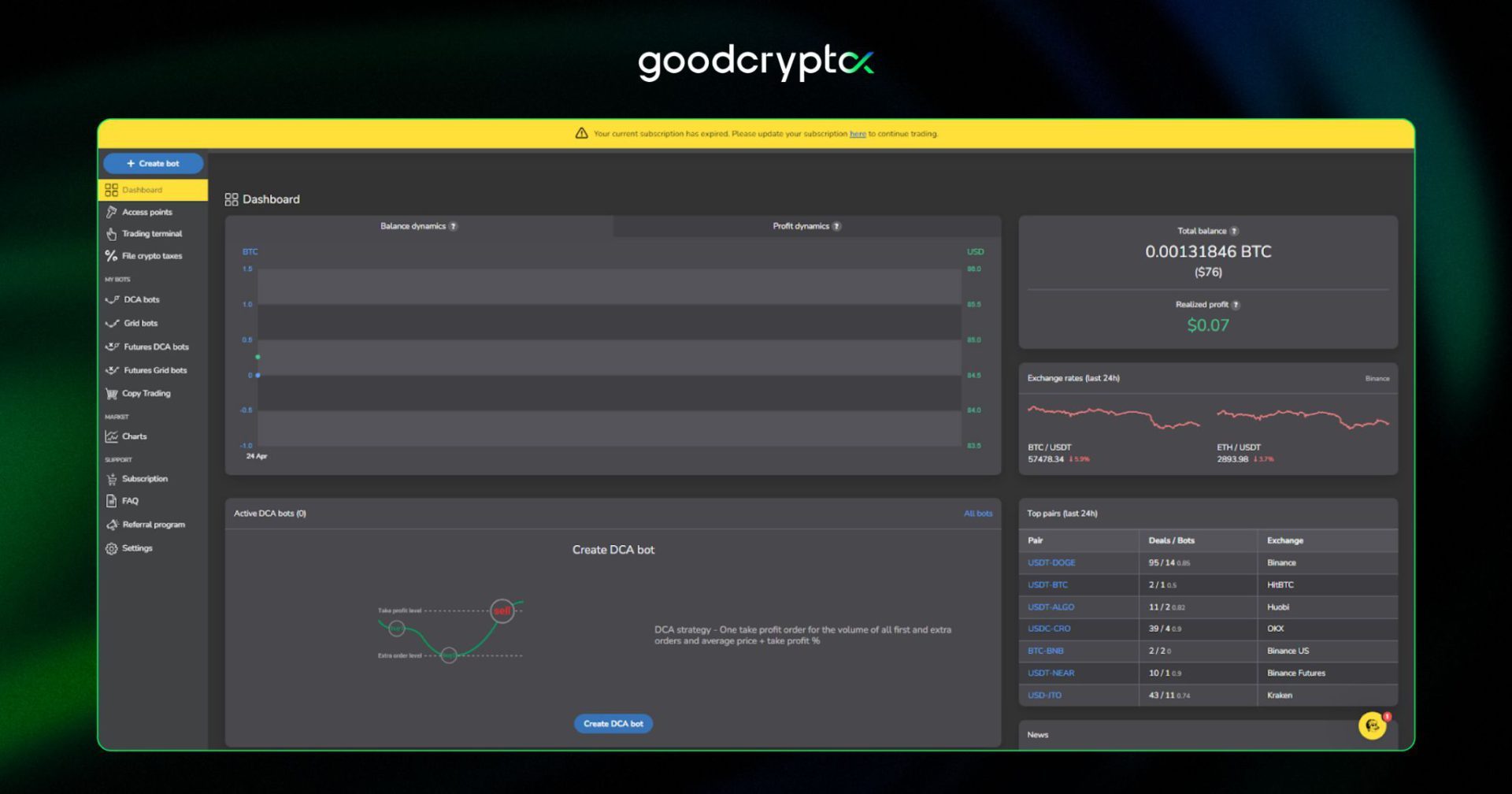Open DCA bots icon in sidebar
This screenshot has height=794, width=1512.
coord(112,300)
